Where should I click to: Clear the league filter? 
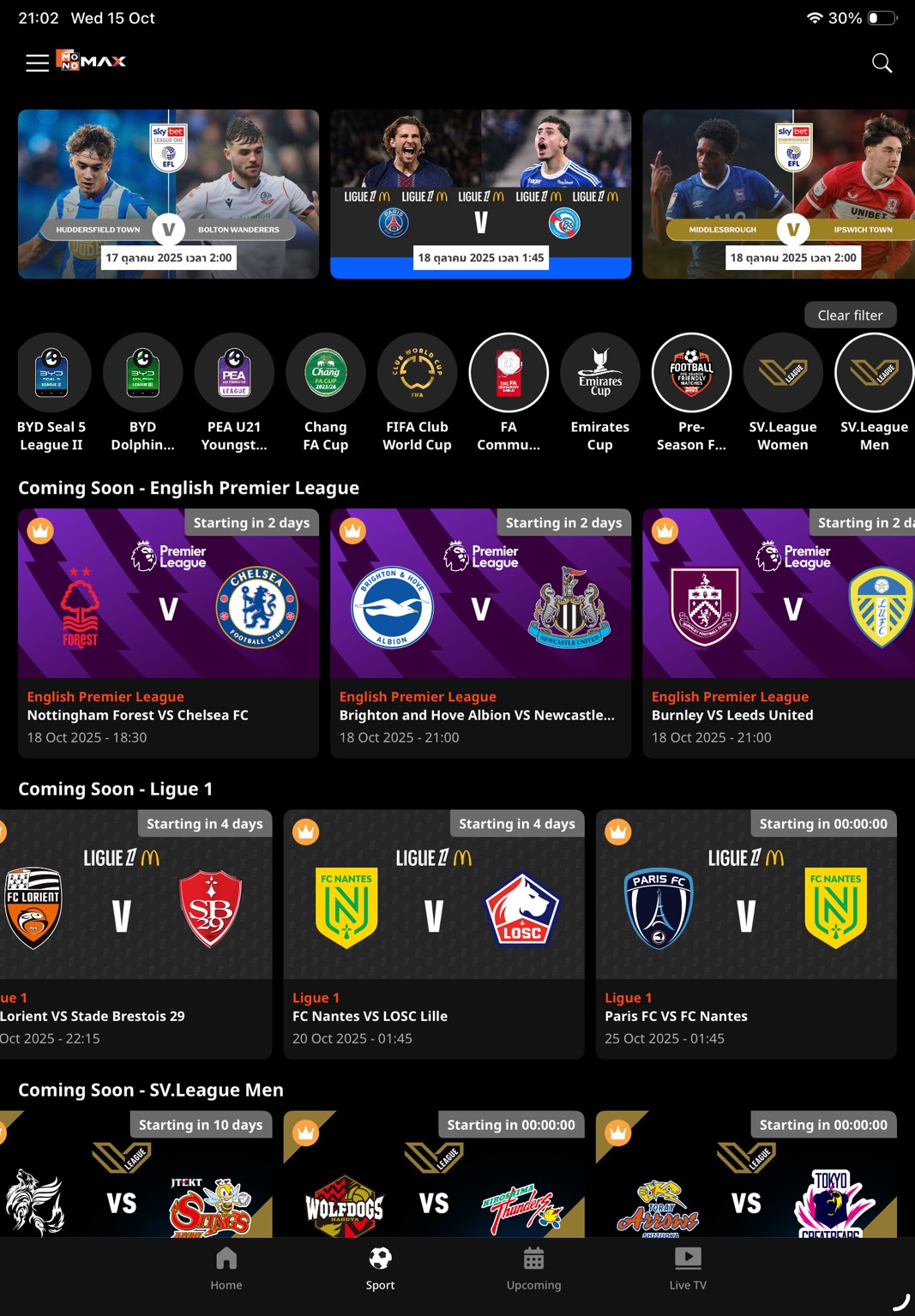coord(850,315)
